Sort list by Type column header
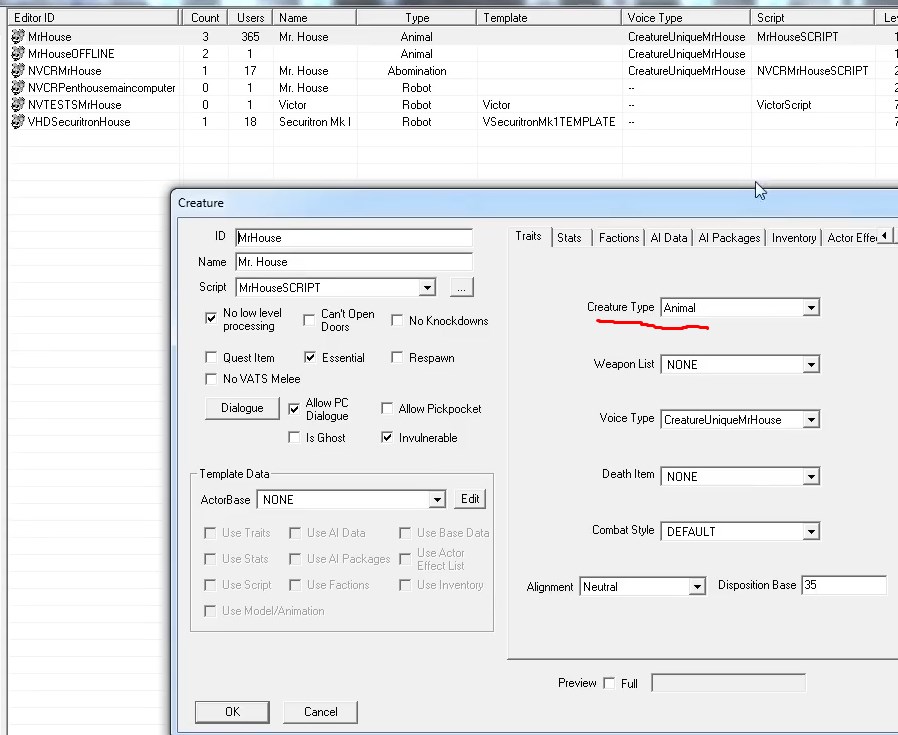 [x=417, y=18]
